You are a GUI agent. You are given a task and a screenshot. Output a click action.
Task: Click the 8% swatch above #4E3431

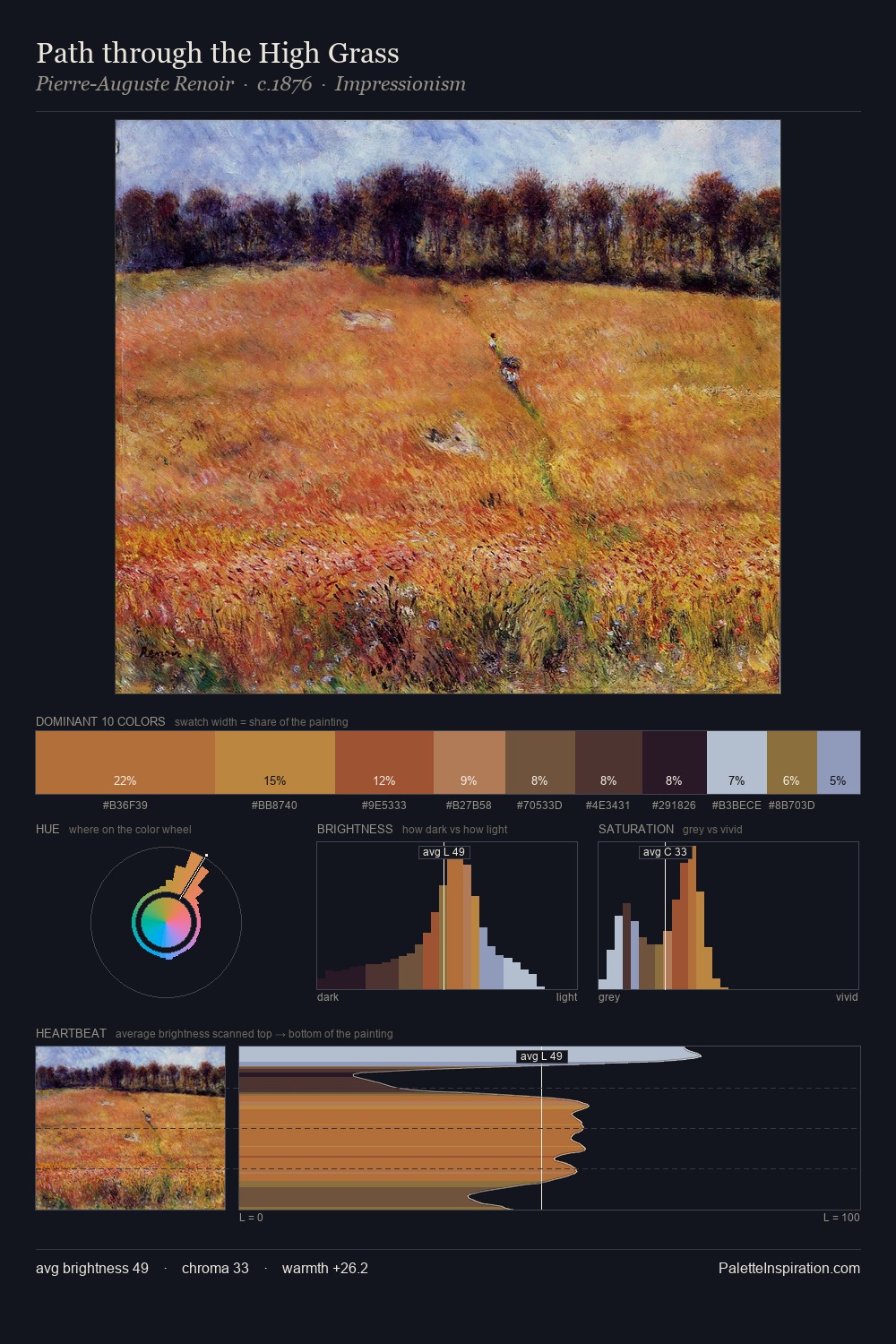tap(609, 762)
